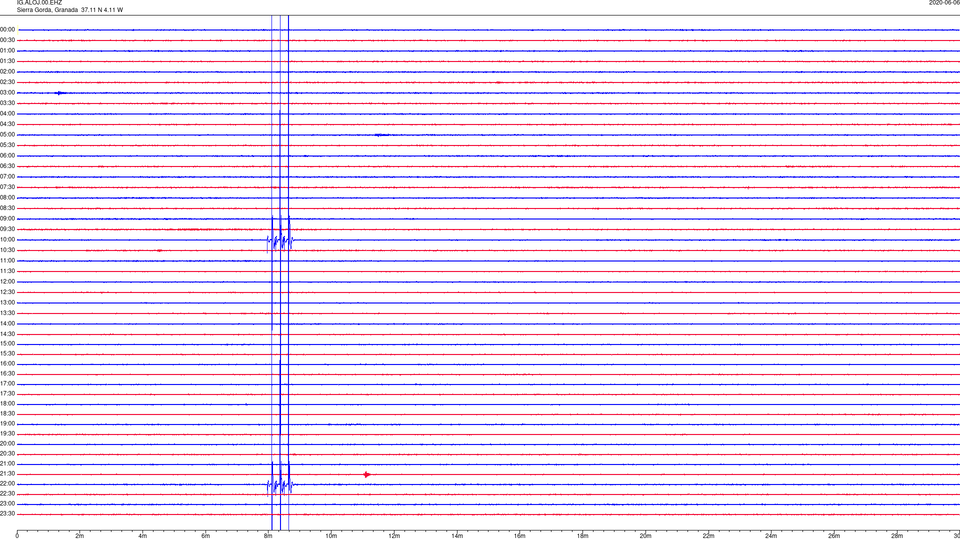Select the 08:00 time row label

pos(7,198)
